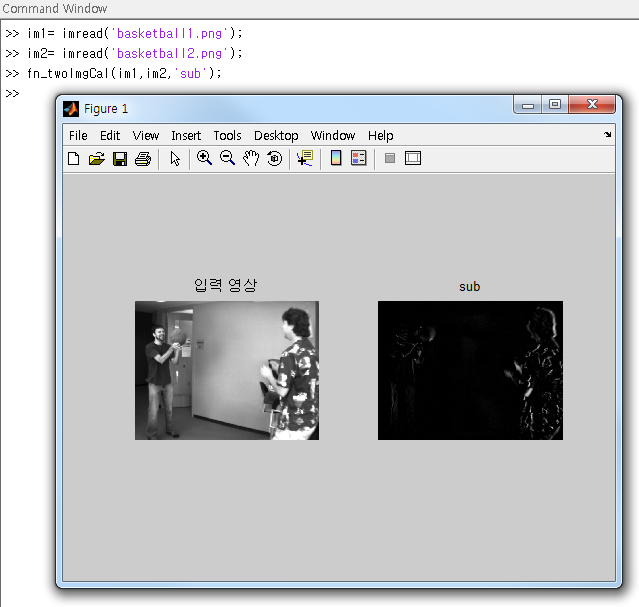The image size is (639, 607).
Task: Click the 'basketball1.png' string in Command Window
Action: tap(170, 33)
